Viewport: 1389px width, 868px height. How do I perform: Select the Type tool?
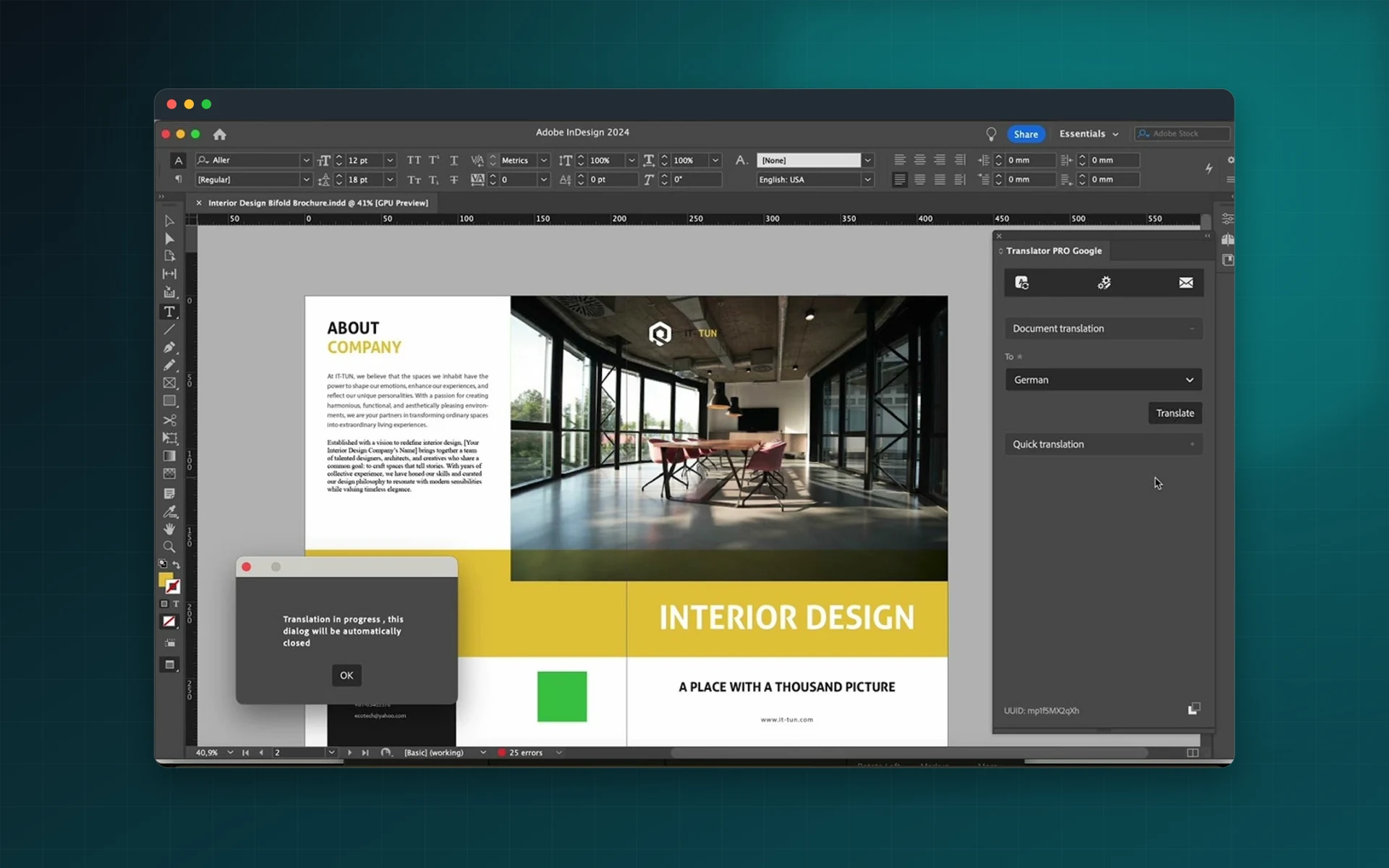pyautogui.click(x=169, y=312)
